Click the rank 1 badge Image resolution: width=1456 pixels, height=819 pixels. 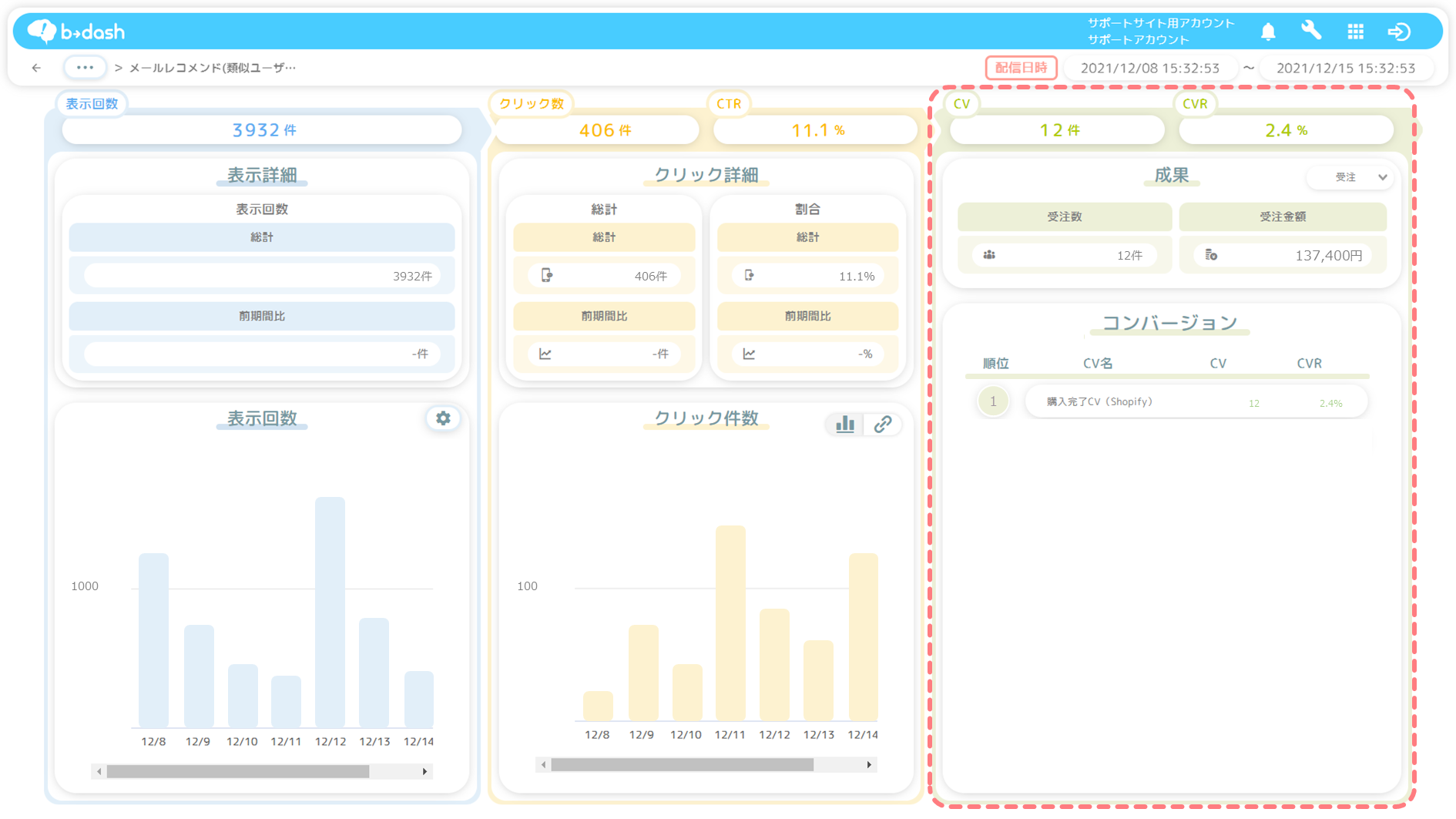993,401
